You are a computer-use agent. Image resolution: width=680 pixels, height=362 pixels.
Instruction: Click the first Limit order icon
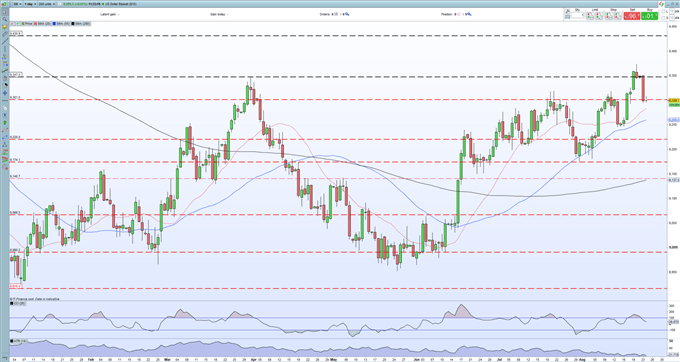(x=590, y=16)
